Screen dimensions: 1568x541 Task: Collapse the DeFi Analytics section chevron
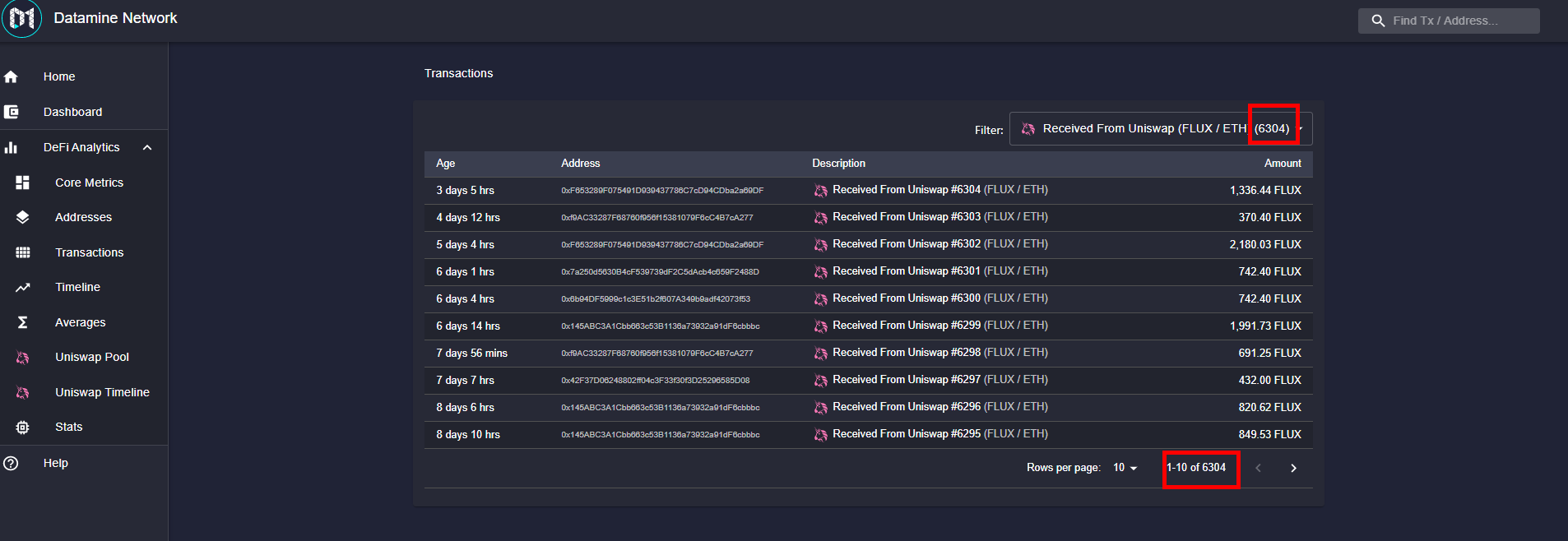click(147, 147)
